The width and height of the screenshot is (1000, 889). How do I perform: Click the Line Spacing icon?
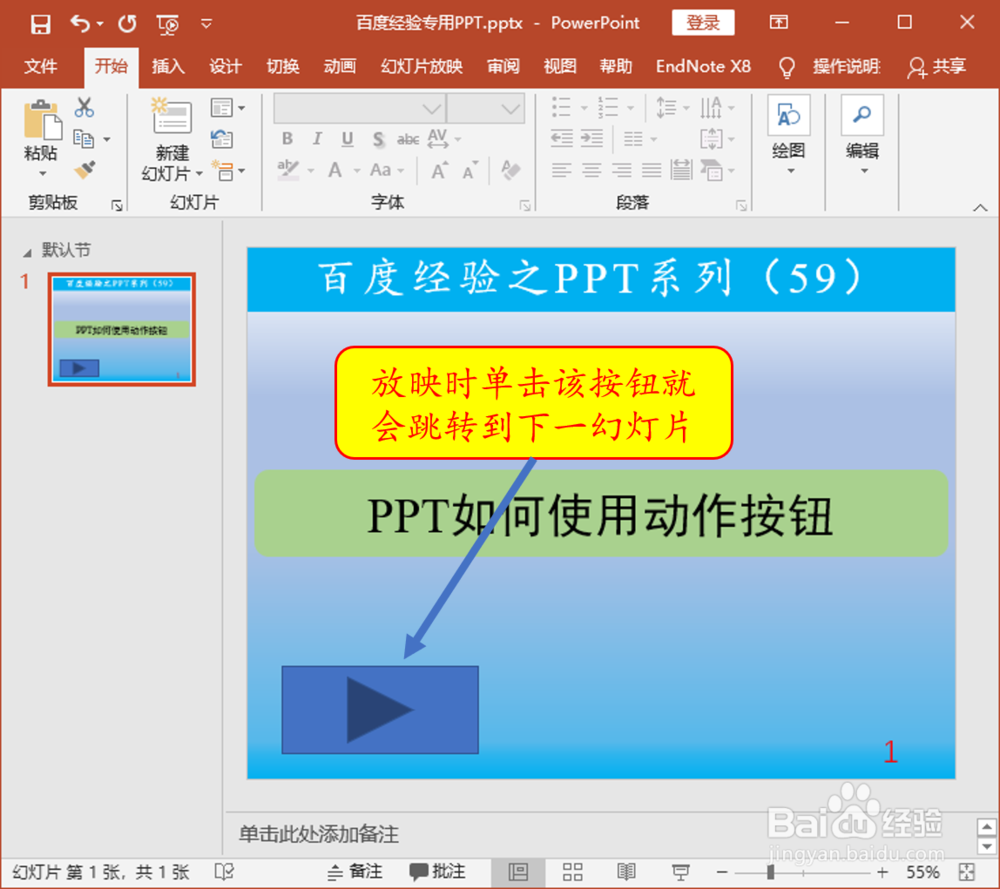point(666,107)
